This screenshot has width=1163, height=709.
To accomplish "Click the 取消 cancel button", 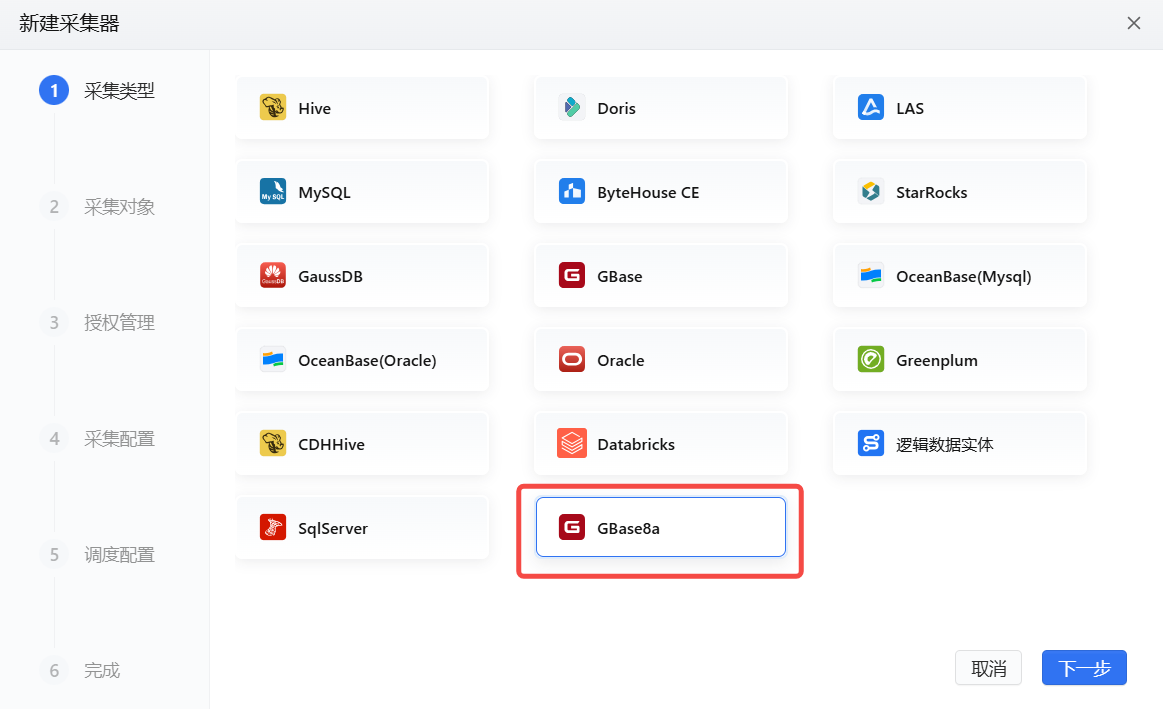I will tap(988, 667).
